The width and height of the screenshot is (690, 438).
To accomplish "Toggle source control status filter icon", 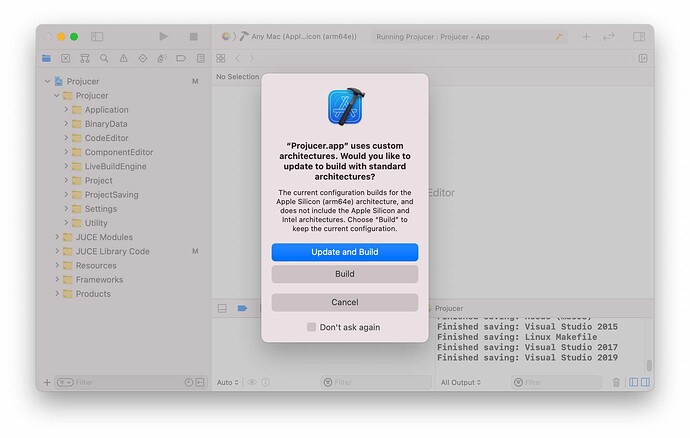I will 200,382.
